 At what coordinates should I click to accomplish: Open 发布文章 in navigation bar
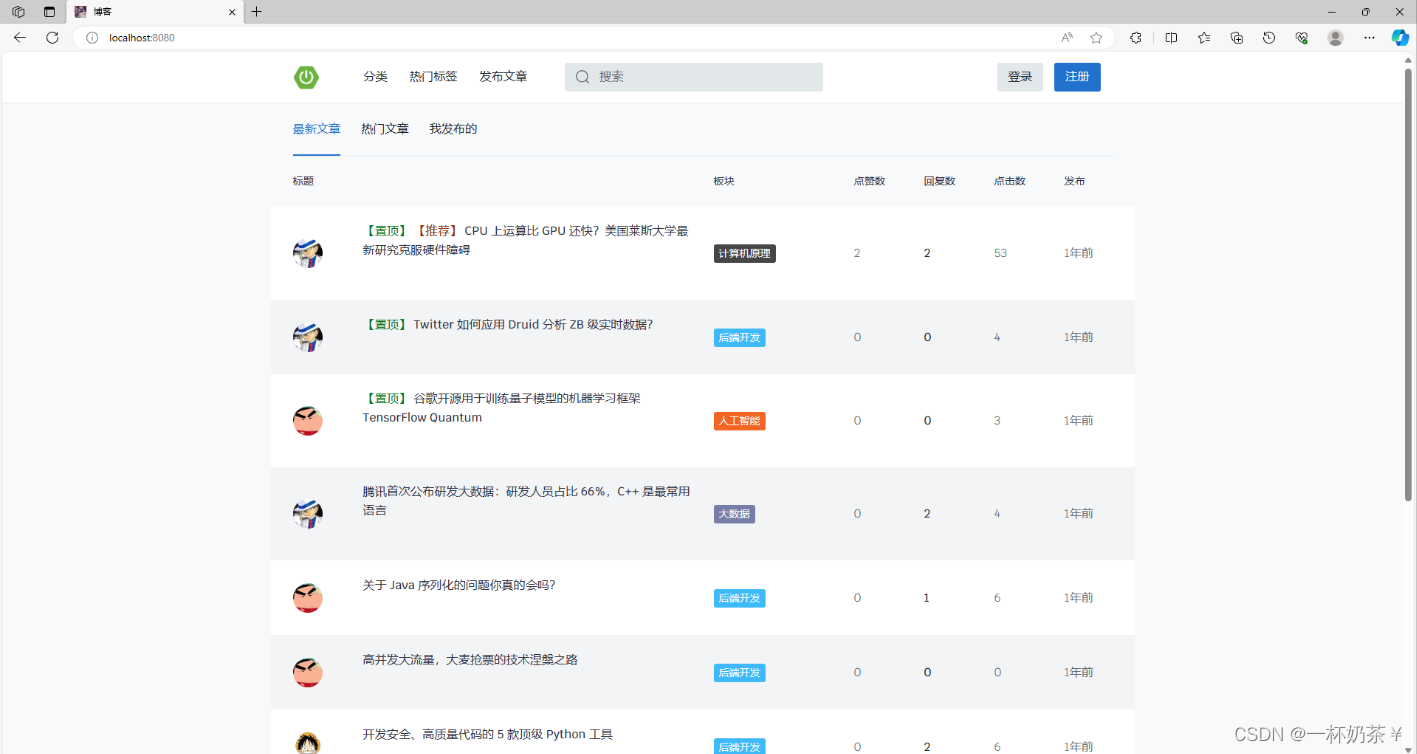coord(503,77)
